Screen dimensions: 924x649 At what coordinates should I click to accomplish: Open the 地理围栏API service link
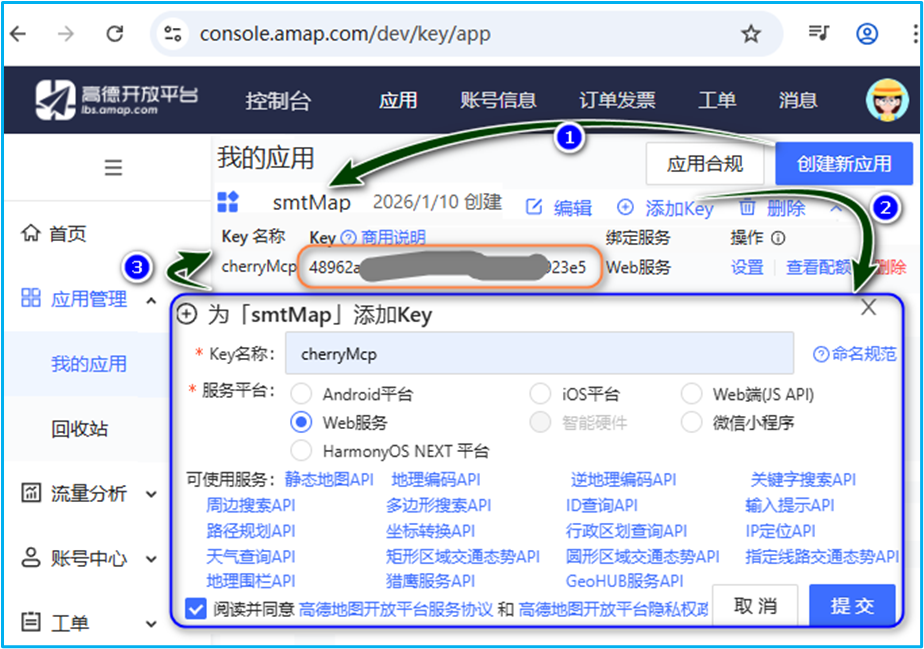point(251,581)
